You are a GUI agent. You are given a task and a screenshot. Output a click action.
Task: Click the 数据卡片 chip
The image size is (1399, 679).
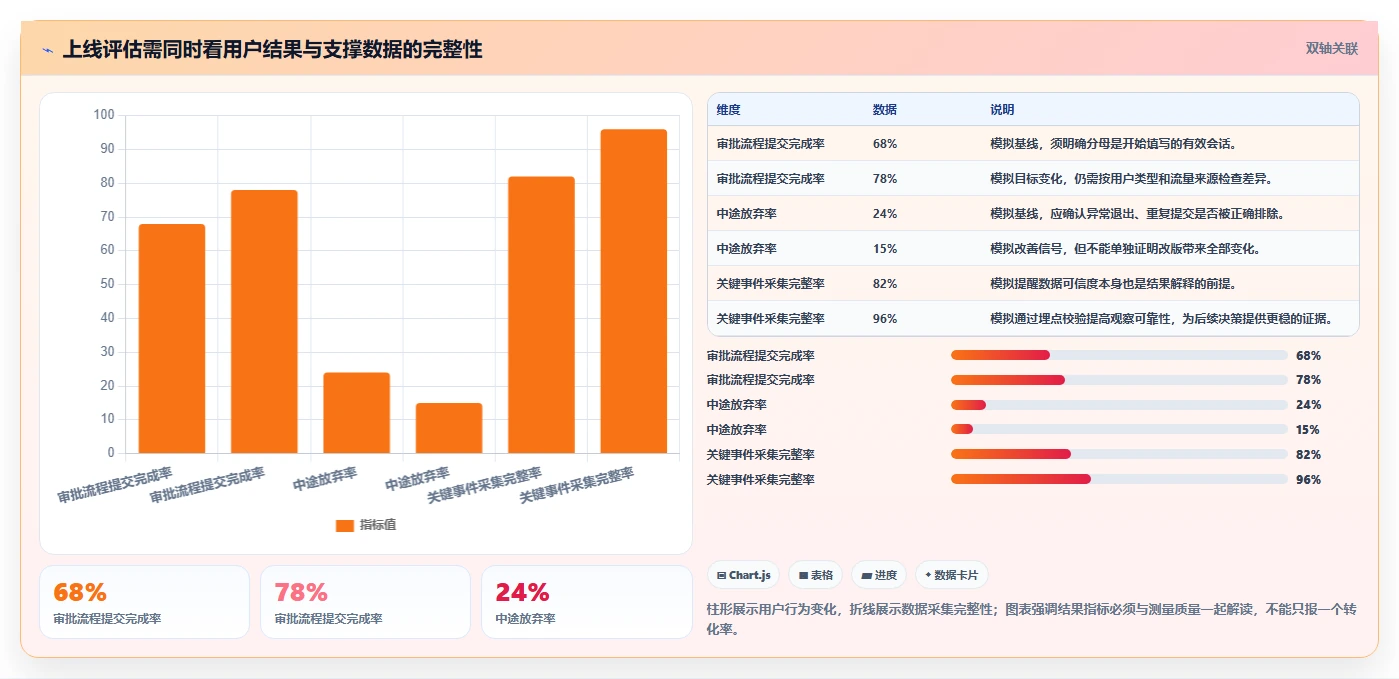pos(952,575)
